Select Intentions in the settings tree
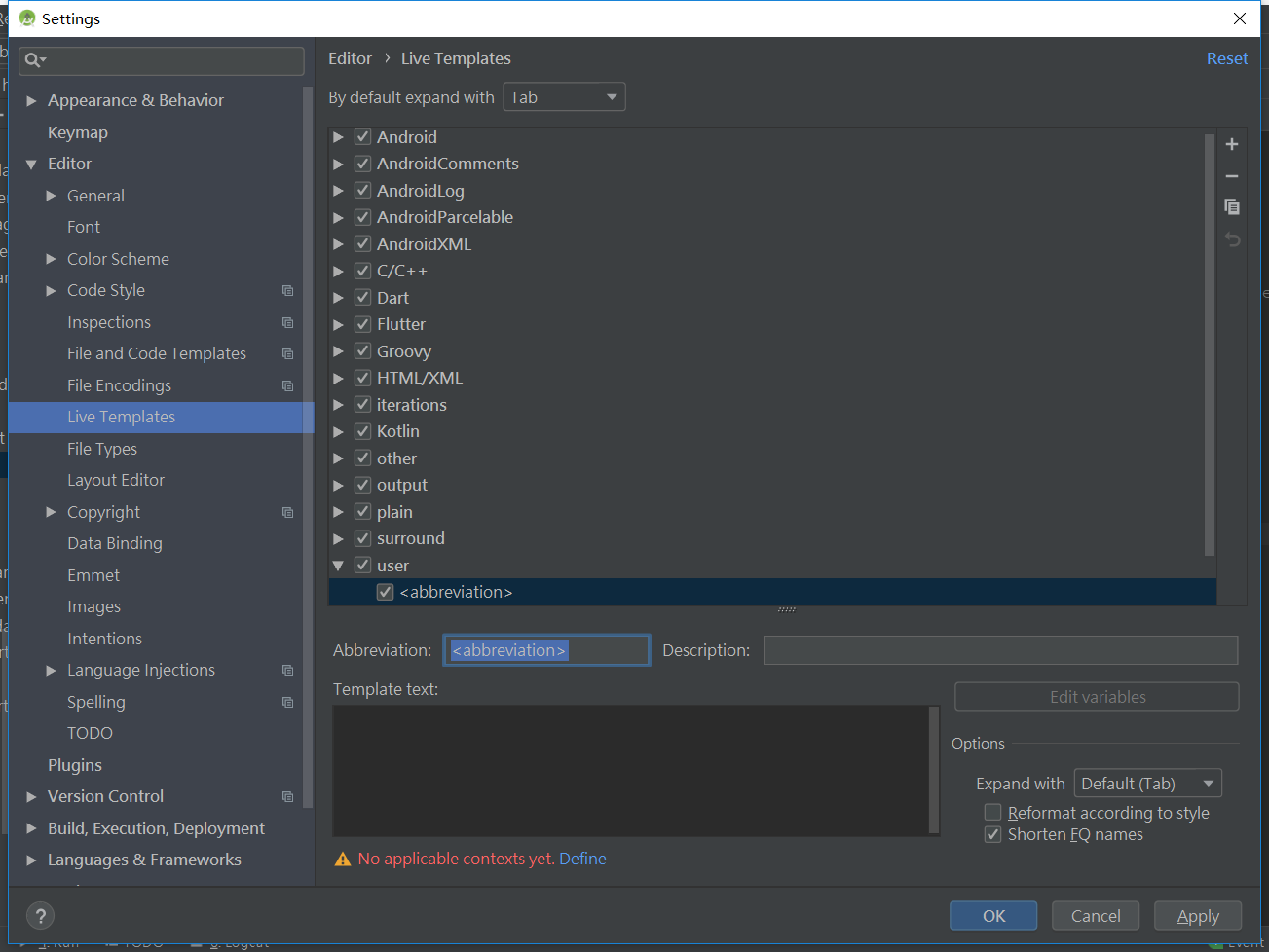This screenshot has height=952, width=1269. 104,639
